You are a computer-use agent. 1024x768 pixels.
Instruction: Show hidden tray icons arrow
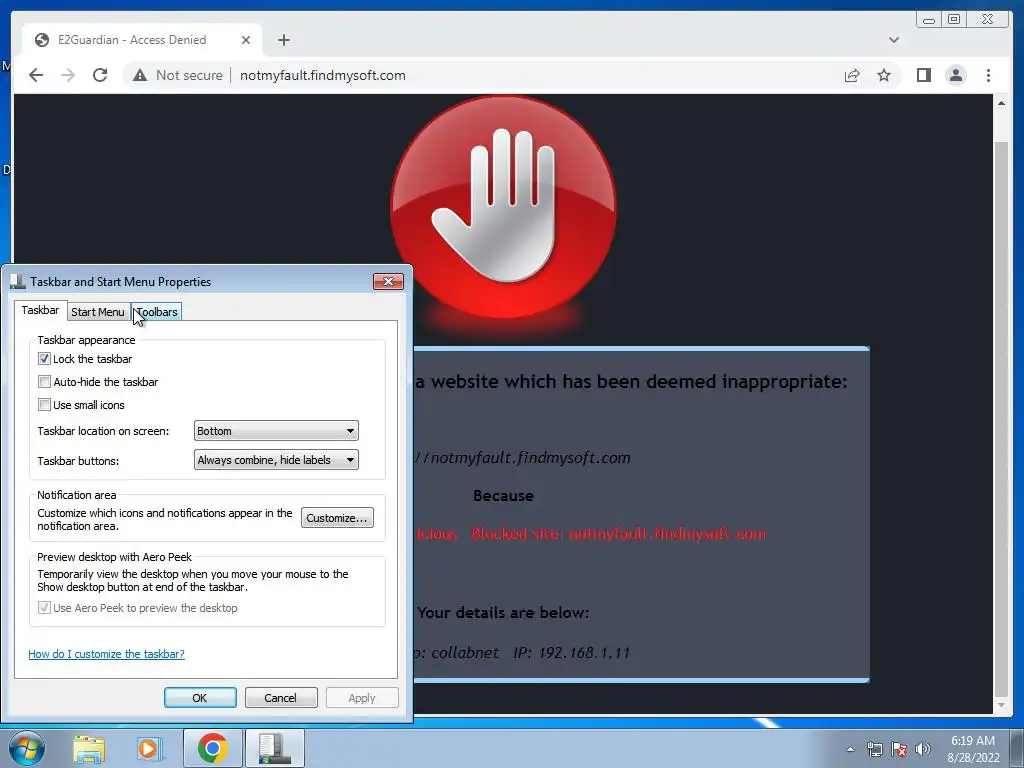pyautogui.click(x=850, y=749)
